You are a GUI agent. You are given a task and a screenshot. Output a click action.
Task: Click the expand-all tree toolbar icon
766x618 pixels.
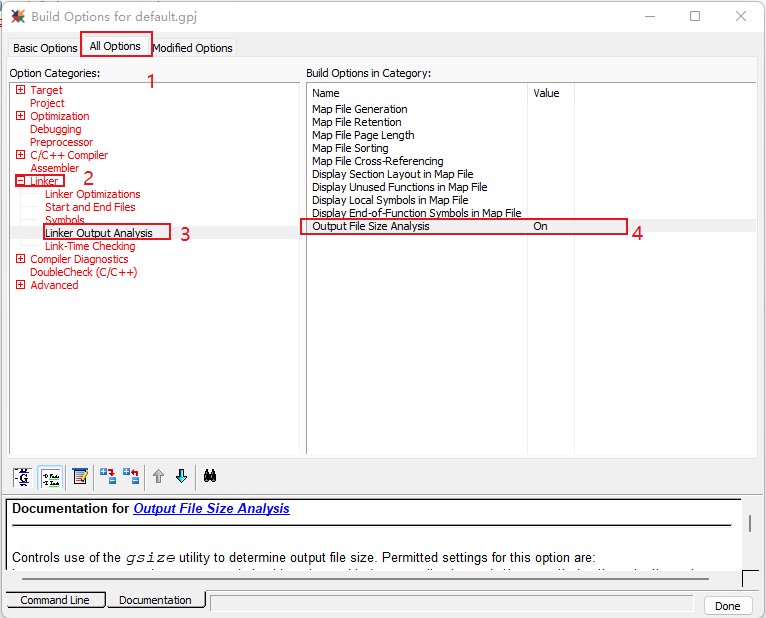click(108, 477)
